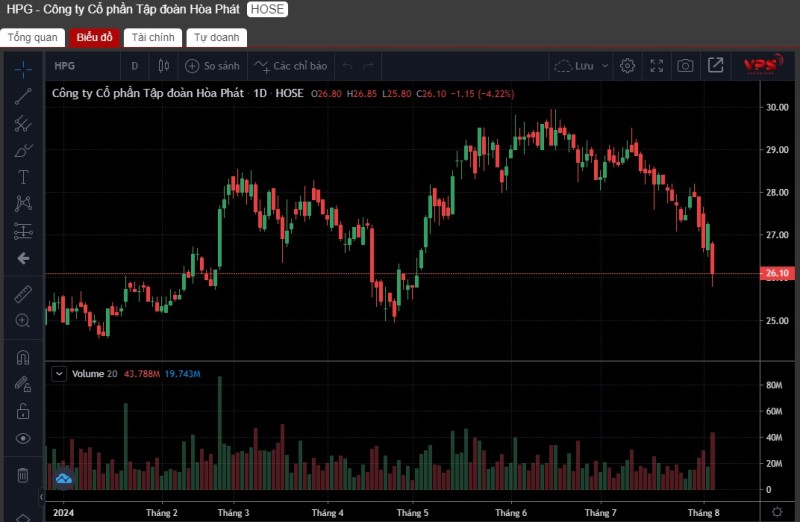Click the Tháng 8 time axis label
Image resolution: width=800 pixels, height=522 pixels.
point(703,512)
